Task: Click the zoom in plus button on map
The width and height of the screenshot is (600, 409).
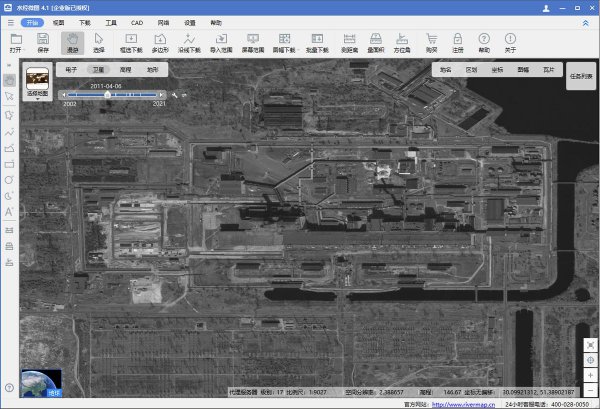Action: 590,374
